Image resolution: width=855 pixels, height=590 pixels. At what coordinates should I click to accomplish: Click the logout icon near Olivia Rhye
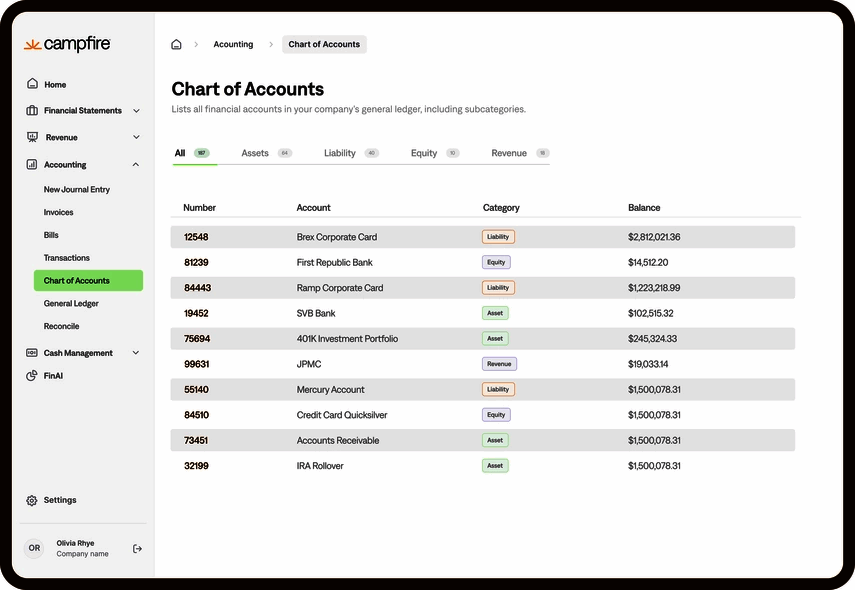137,548
